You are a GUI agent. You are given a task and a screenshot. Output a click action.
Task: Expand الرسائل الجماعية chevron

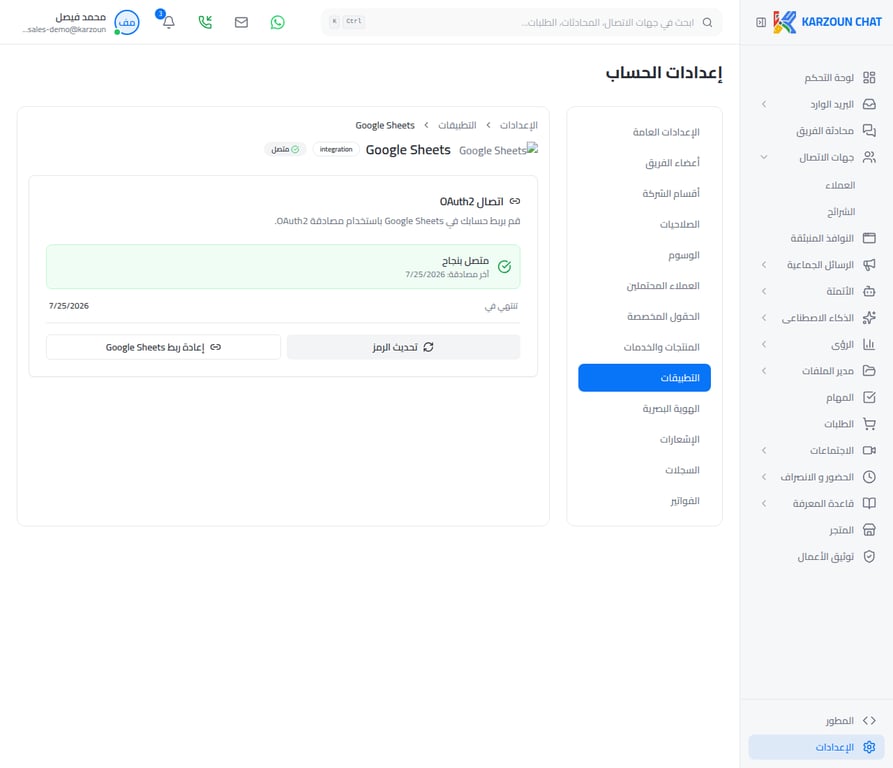pos(764,265)
